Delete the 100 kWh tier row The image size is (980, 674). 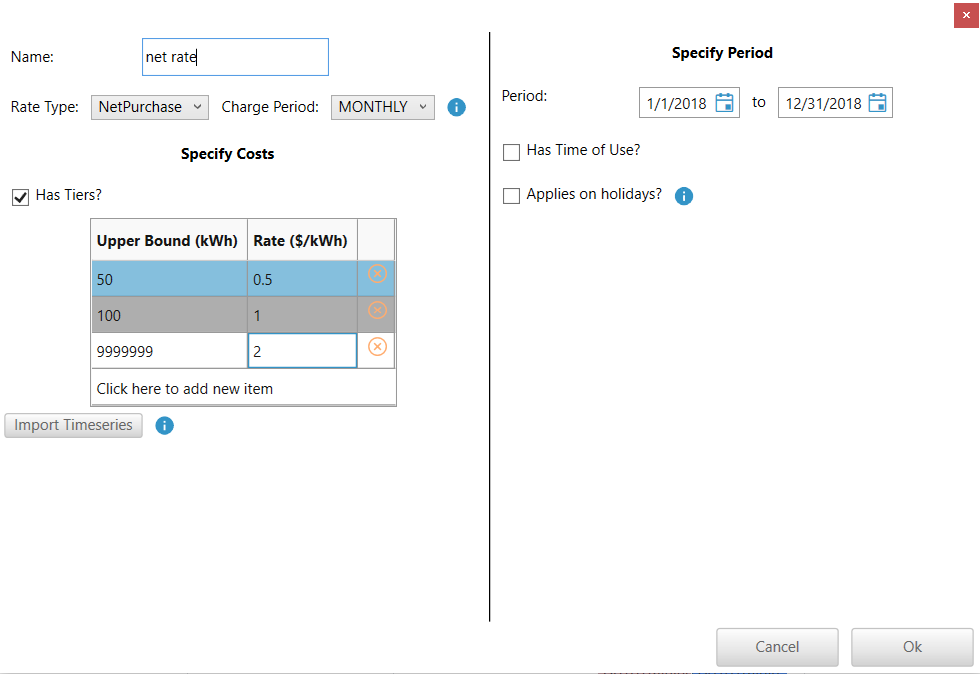377,311
